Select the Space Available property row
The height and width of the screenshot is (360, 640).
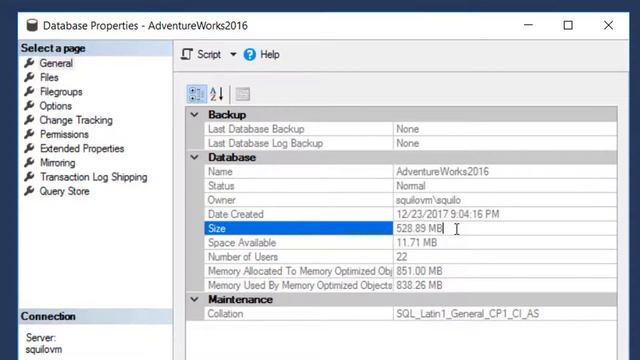coord(410,242)
